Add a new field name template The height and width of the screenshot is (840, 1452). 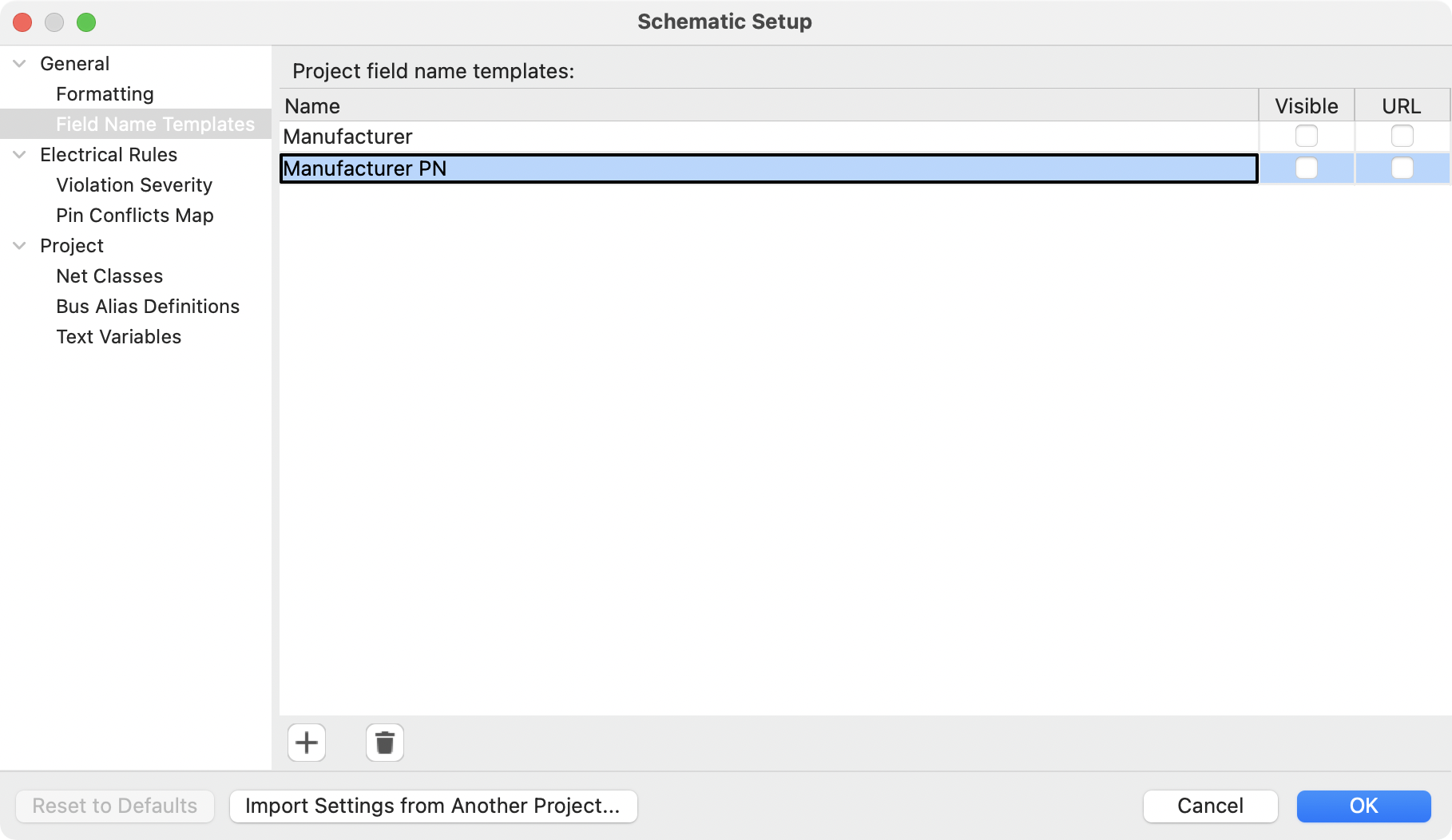306,743
